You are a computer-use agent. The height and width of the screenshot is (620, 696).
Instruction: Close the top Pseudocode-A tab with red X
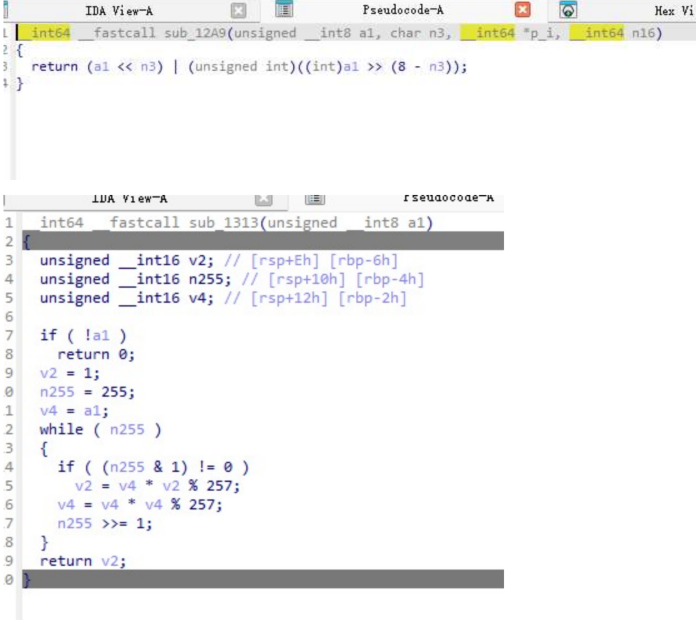pos(523,10)
